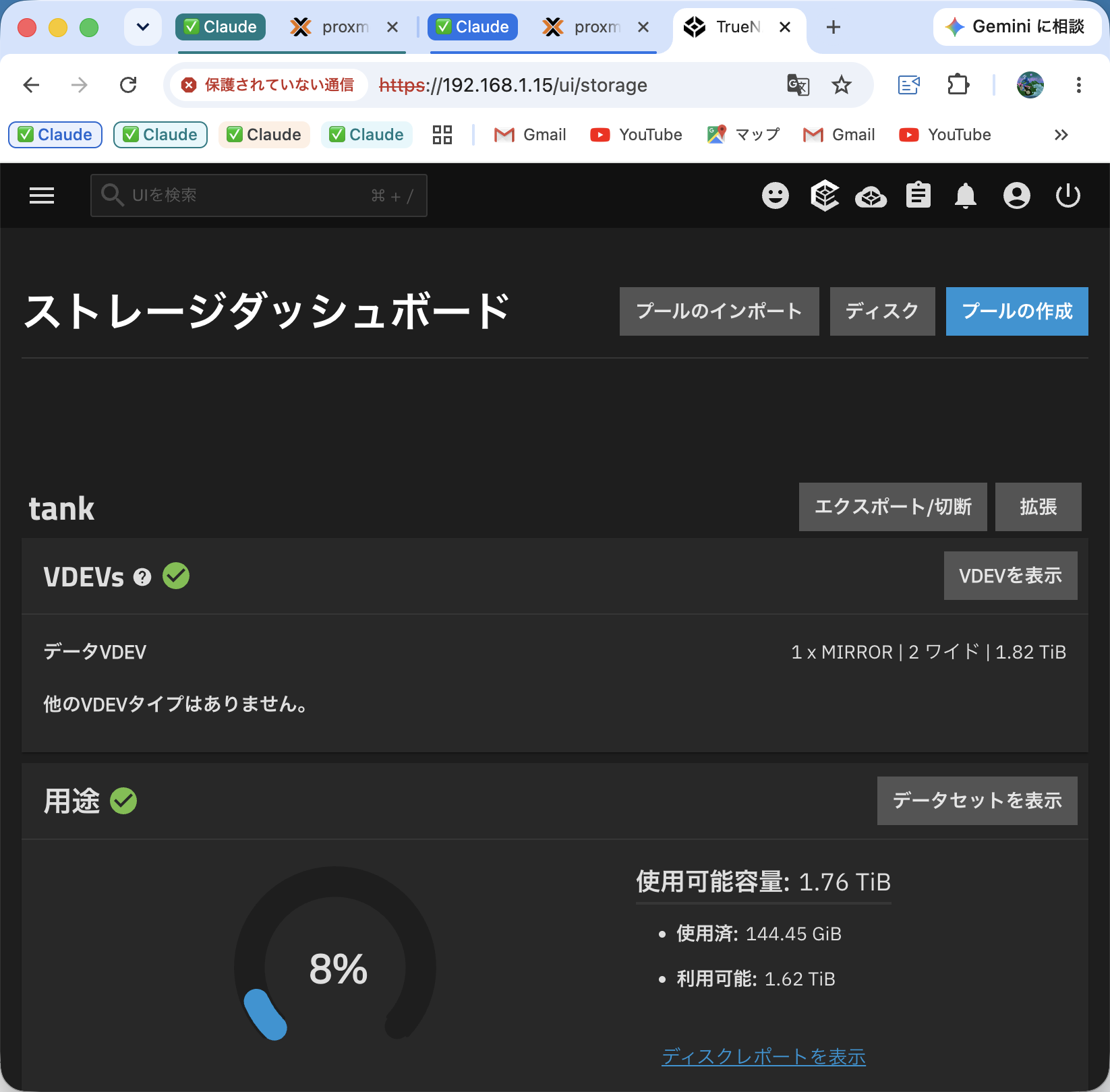Click Gemini に相談 button
Viewport: 1110px width, 1092px height.
tap(1017, 27)
